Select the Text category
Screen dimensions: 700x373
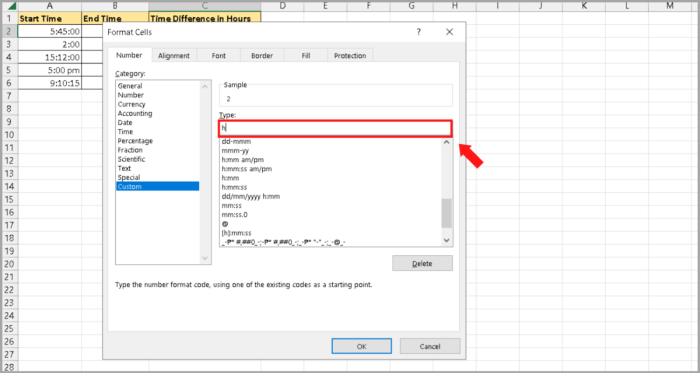pos(157,168)
